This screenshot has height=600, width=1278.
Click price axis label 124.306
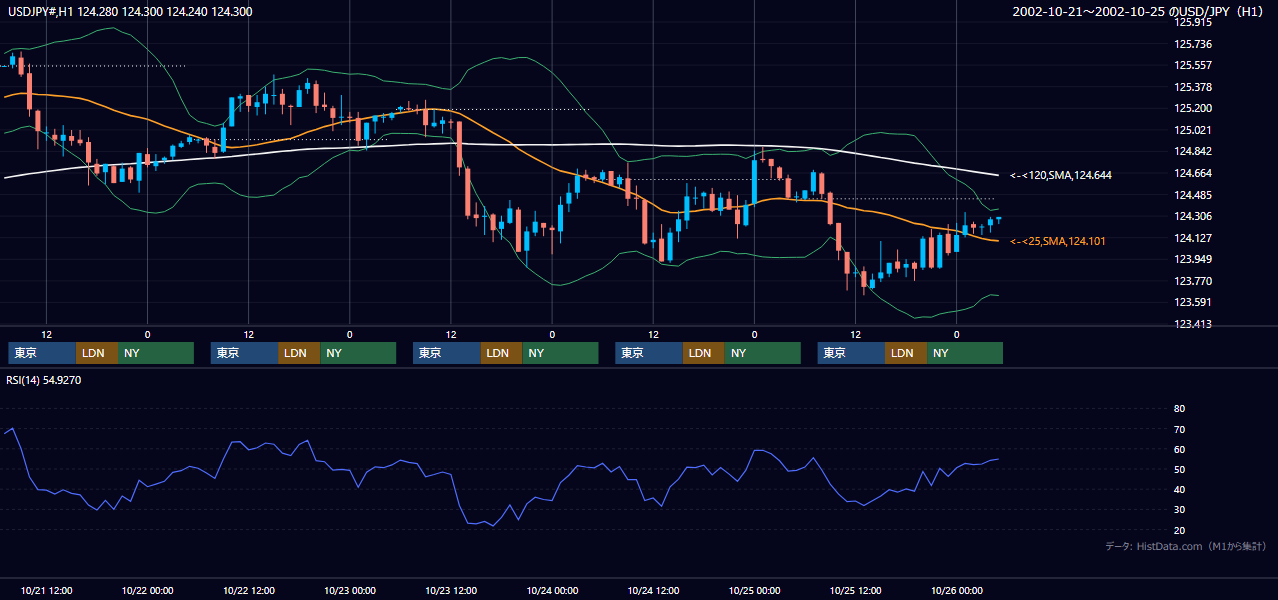coord(1193,216)
